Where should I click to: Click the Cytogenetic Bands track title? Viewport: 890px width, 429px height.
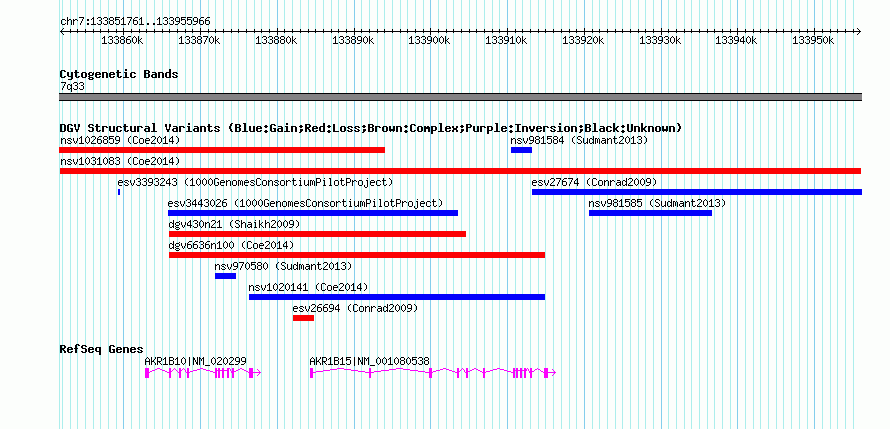[119, 74]
